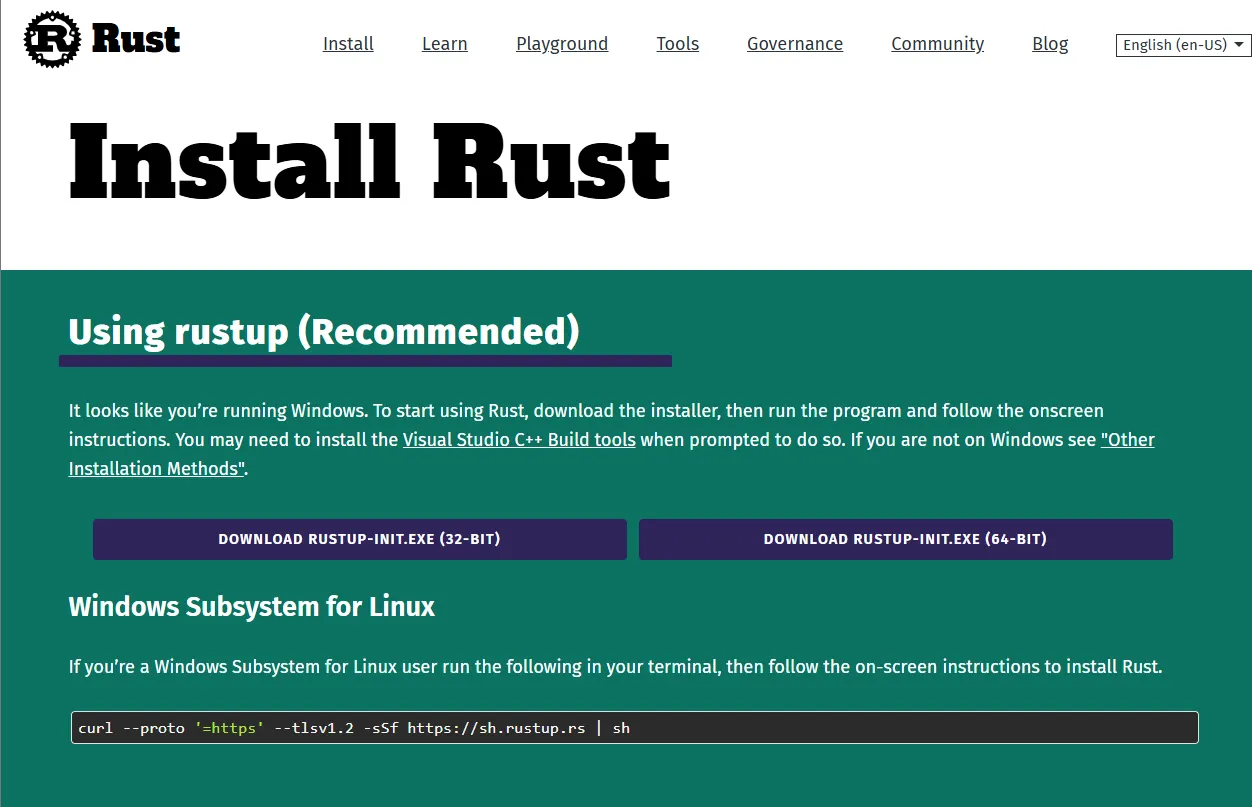
Task: Open the Governance nav link
Action: 795,44
